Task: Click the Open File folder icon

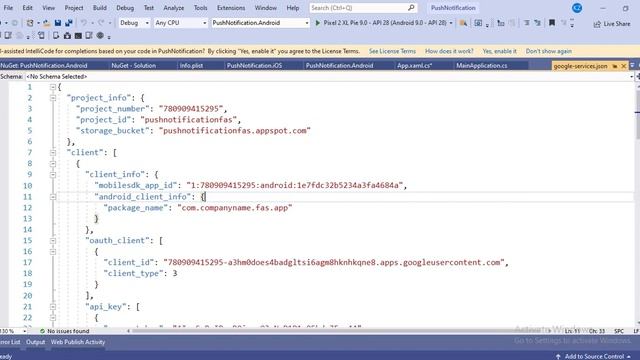Action: 47,23
